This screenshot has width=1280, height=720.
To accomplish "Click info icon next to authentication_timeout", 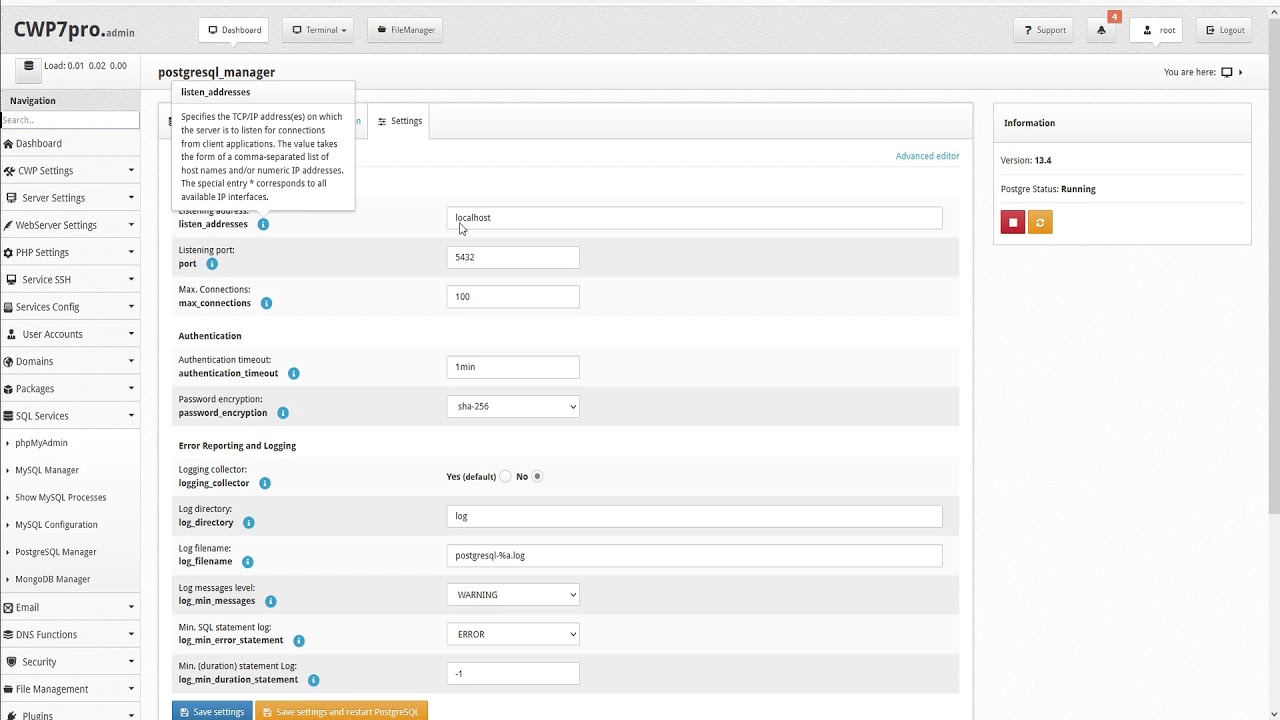I will 294,373.
